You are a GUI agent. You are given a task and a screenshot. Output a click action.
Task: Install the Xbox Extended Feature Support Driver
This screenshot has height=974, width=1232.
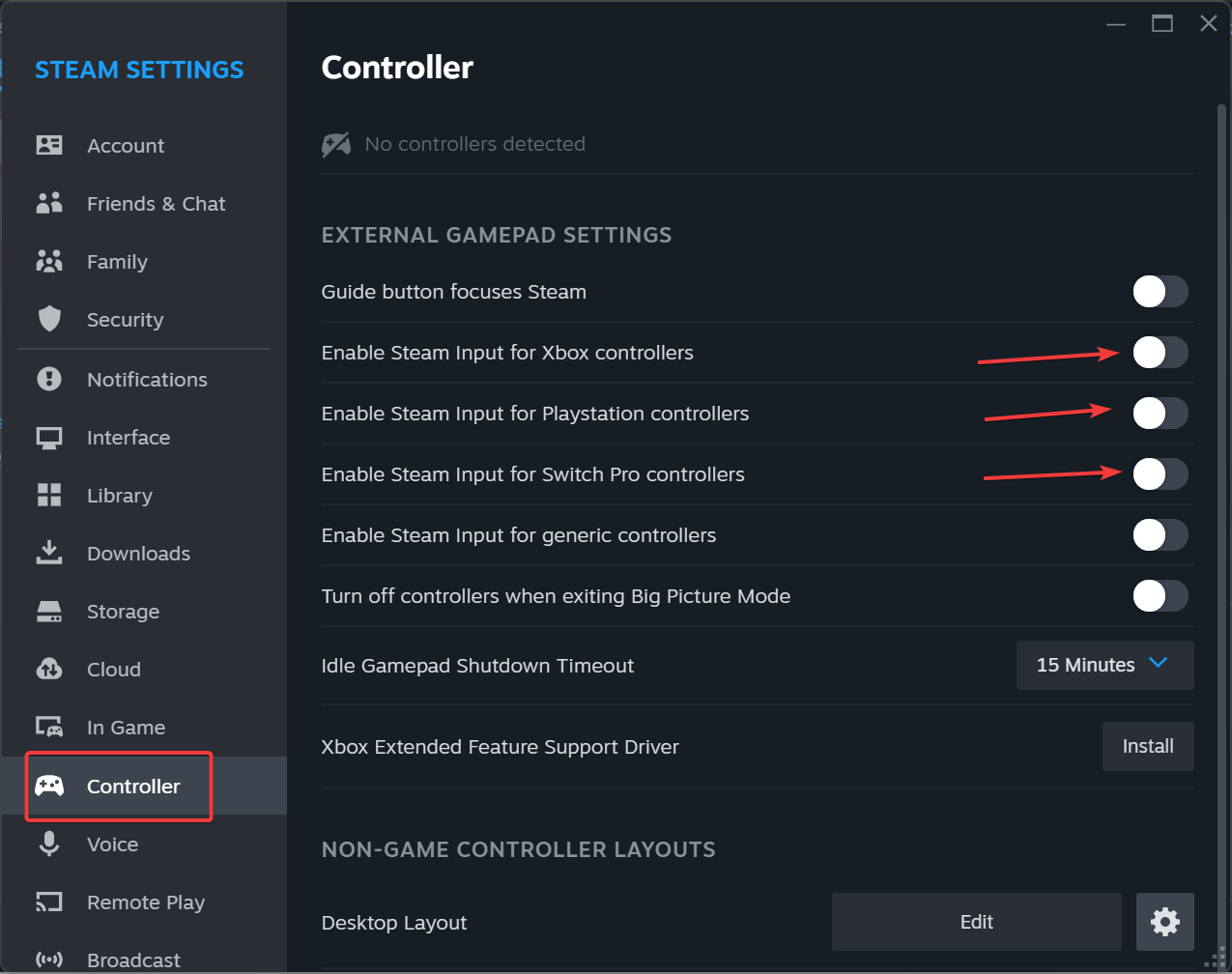click(x=1148, y=746)
